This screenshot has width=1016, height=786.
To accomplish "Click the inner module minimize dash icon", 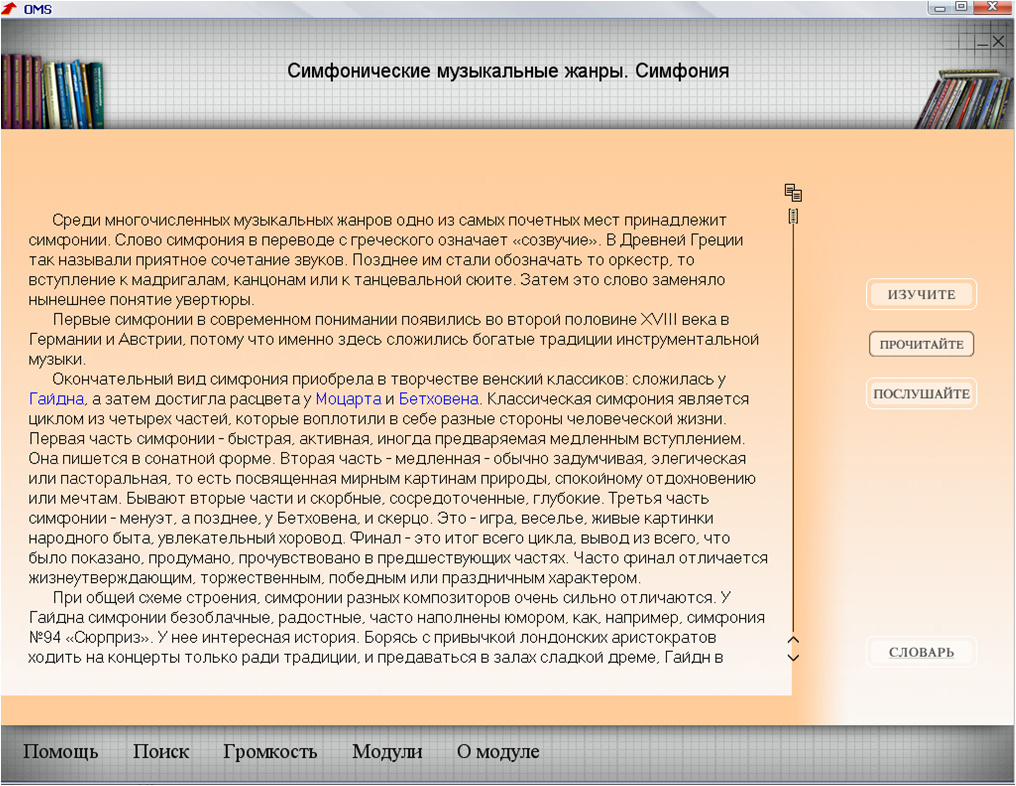I will (x=982, y=44).
